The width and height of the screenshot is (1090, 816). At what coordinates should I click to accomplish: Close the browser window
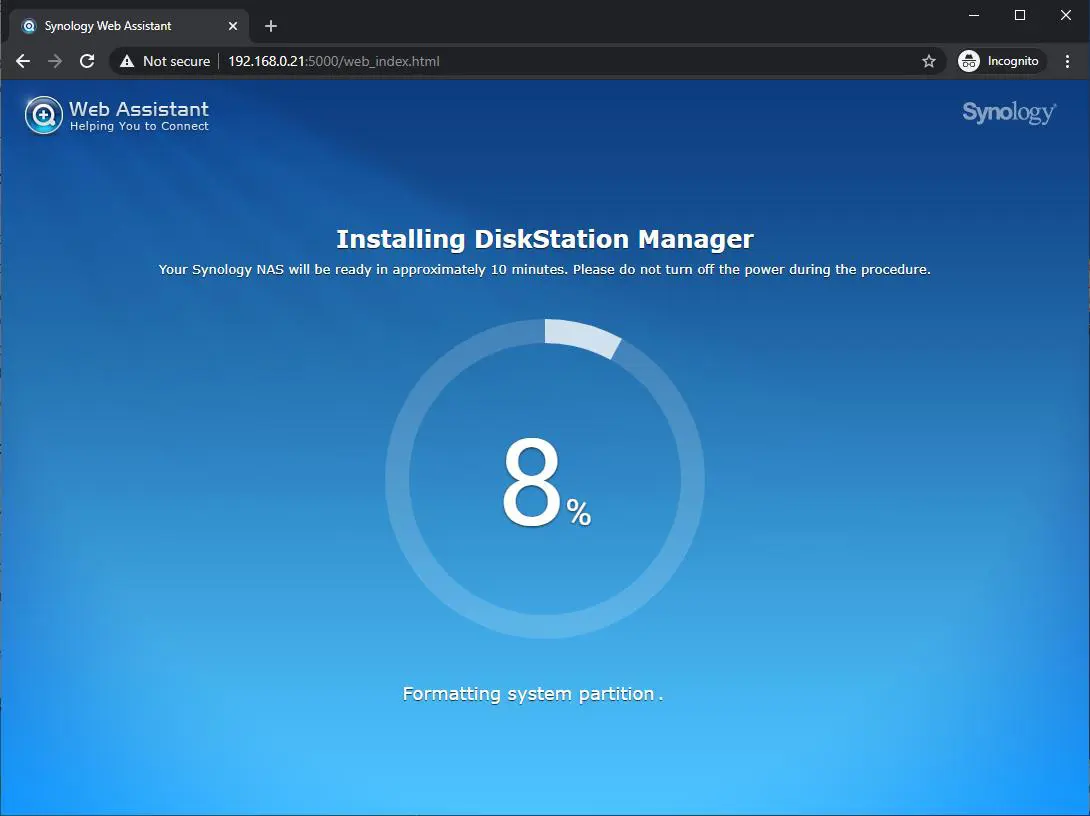[x=1066, y=15]
